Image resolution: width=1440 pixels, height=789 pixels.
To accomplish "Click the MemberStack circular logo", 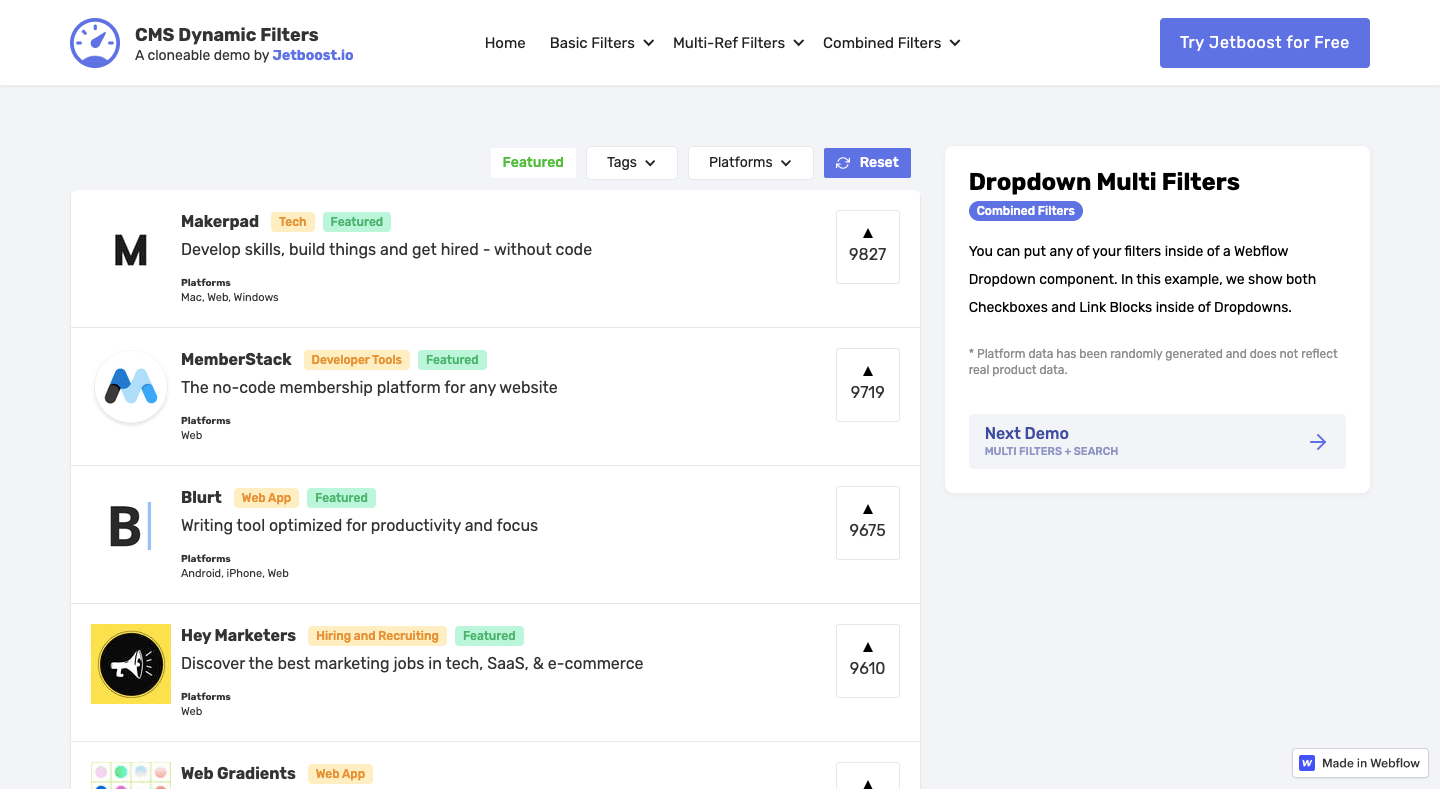I will (x=130, y=386).
